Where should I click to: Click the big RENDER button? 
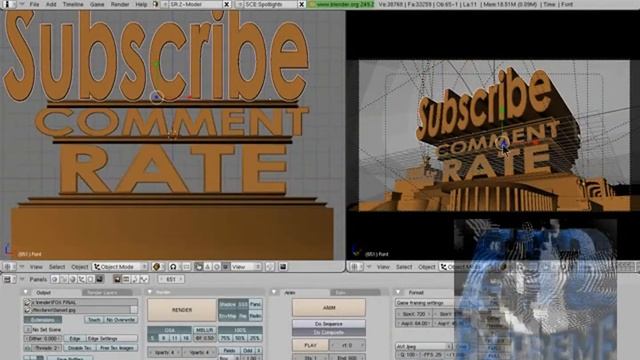[182, 310]
